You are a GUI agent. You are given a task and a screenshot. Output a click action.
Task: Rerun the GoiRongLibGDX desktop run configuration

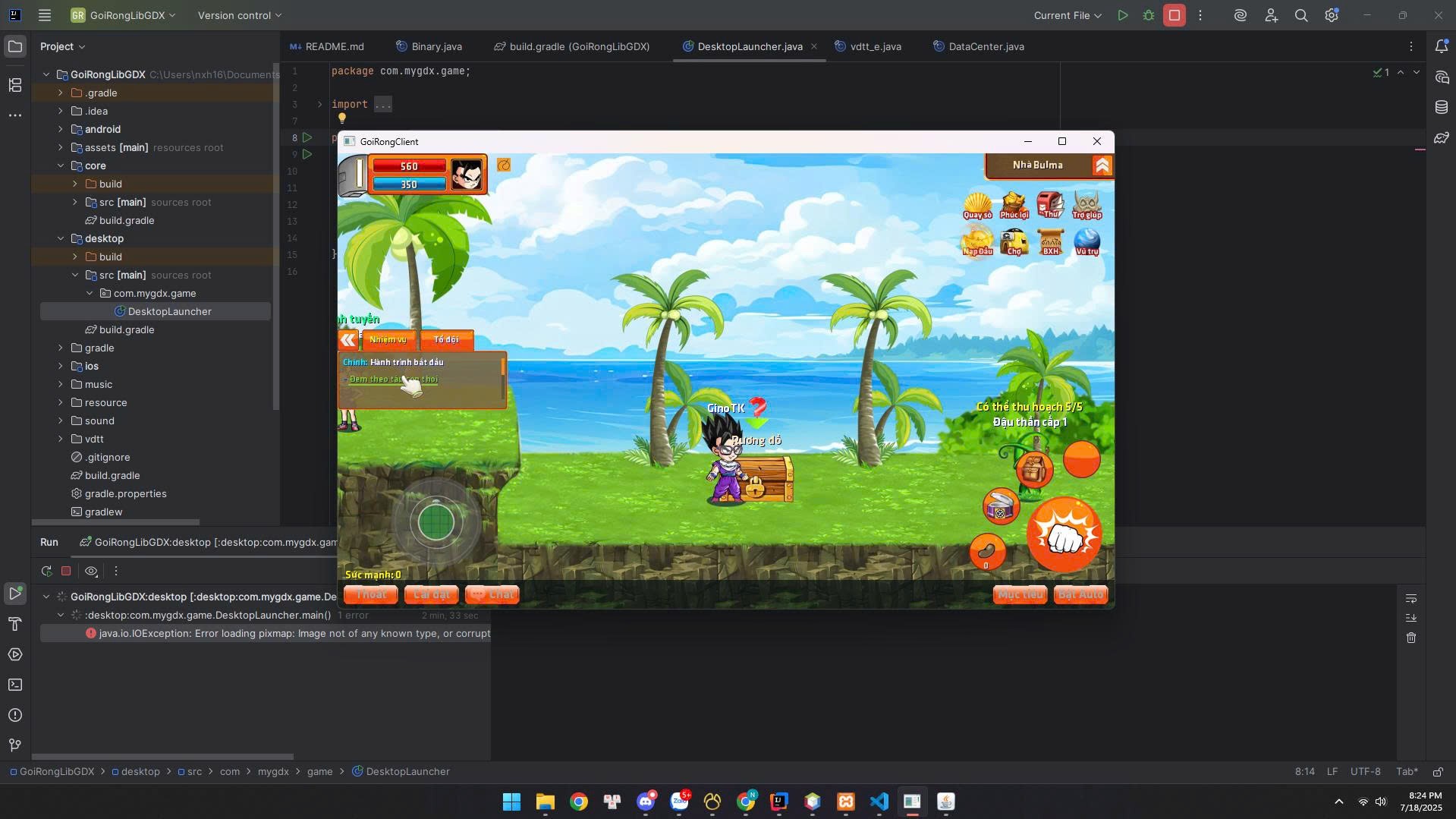(x=46, y=571)
